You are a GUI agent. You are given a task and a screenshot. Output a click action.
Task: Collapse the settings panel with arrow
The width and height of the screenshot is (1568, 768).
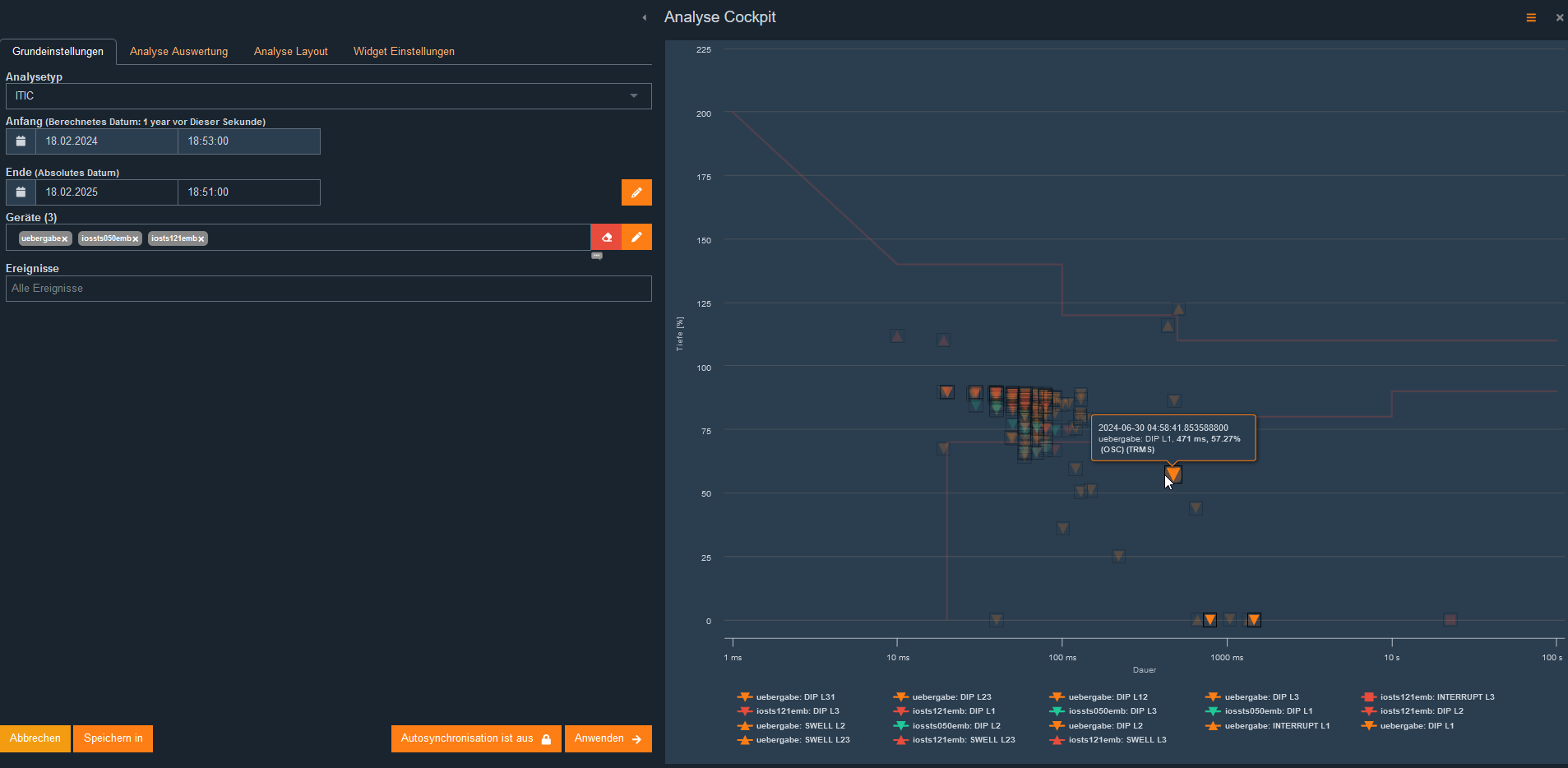645,17
